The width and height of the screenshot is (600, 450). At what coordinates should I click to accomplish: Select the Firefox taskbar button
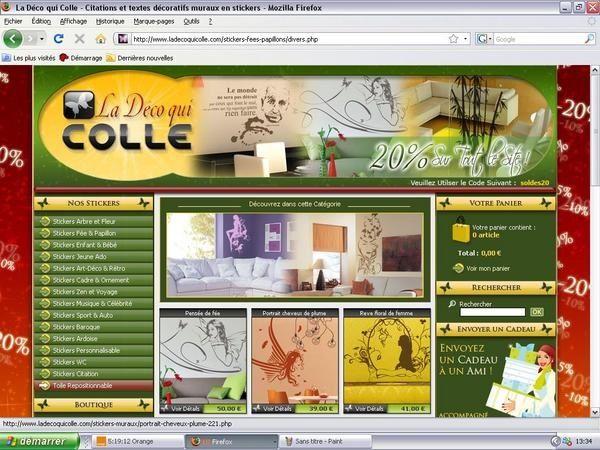pos(232,442)
